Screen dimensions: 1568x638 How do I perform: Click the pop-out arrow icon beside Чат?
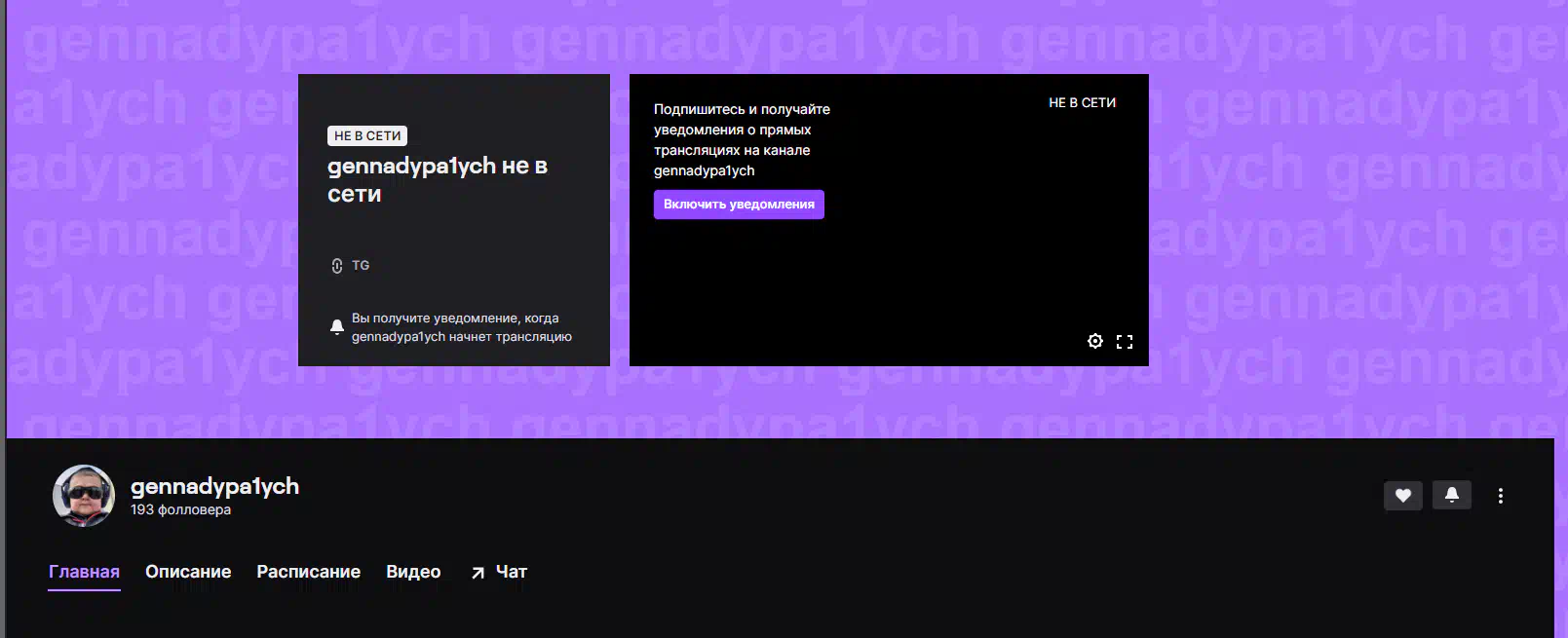(x=478, y=573)
